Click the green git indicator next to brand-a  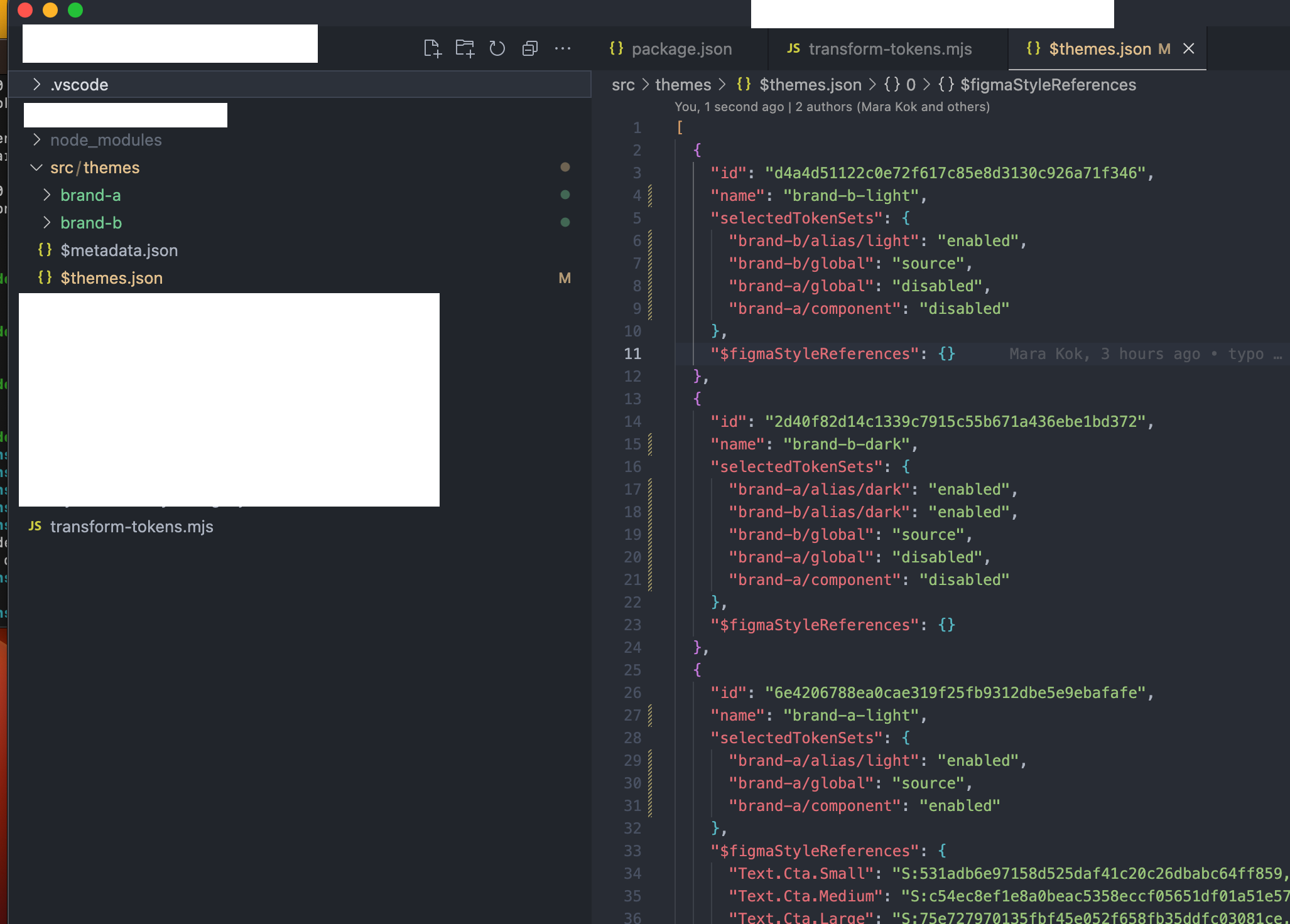tap(565, 195)
